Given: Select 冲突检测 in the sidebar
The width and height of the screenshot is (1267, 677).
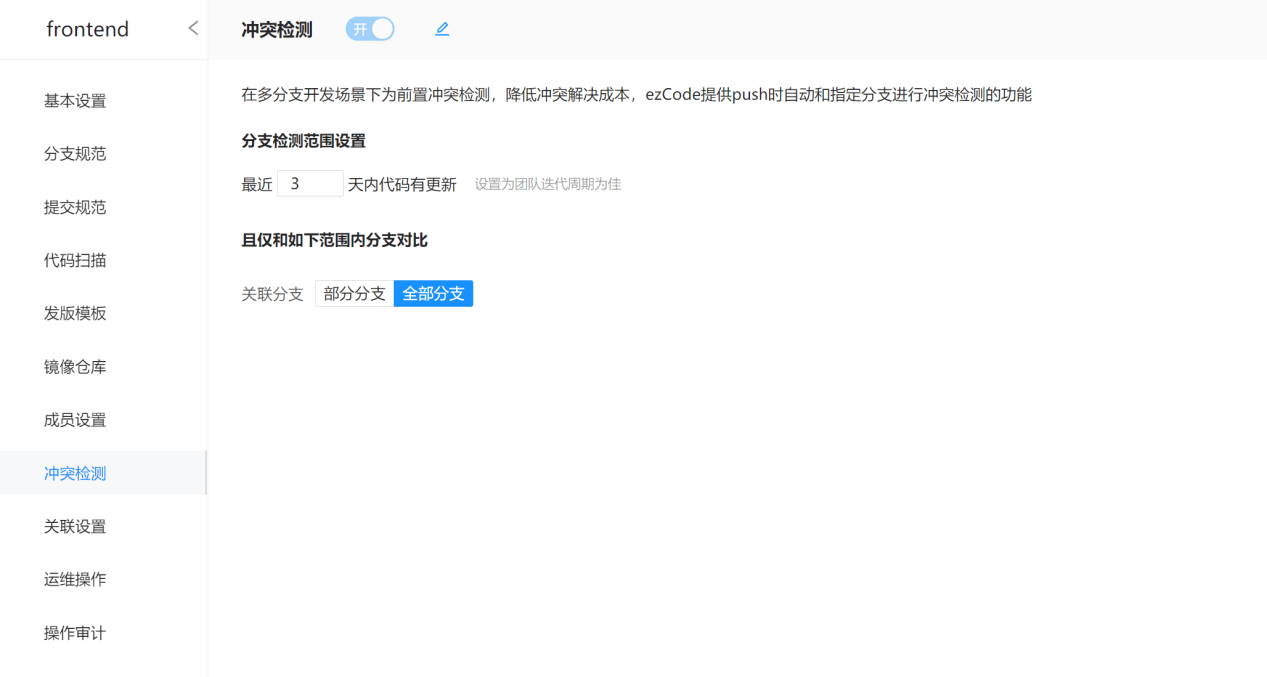Looking at the screenshot, I should (x=75, y=473).
